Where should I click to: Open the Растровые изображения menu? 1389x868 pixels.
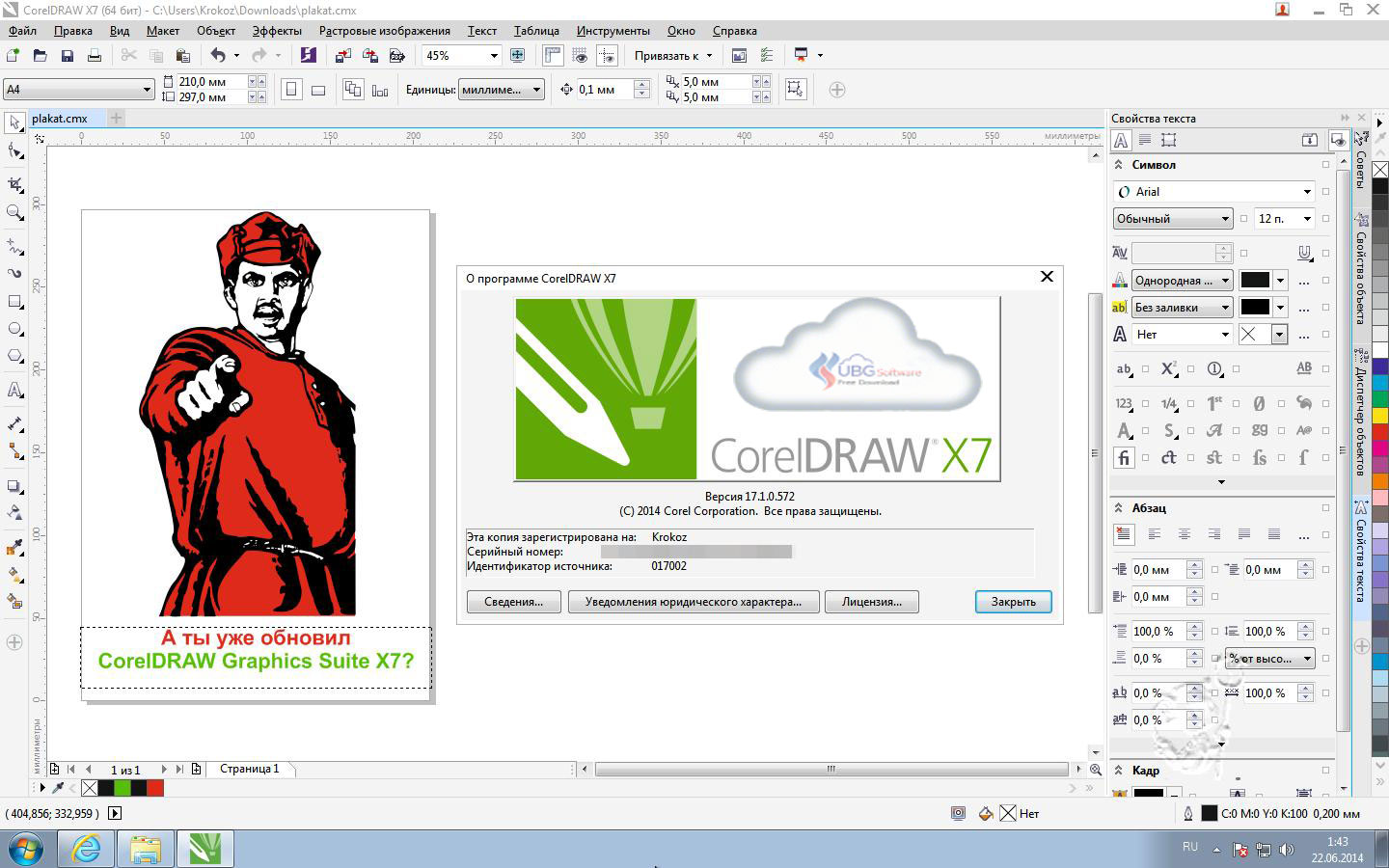click(385, 31)
